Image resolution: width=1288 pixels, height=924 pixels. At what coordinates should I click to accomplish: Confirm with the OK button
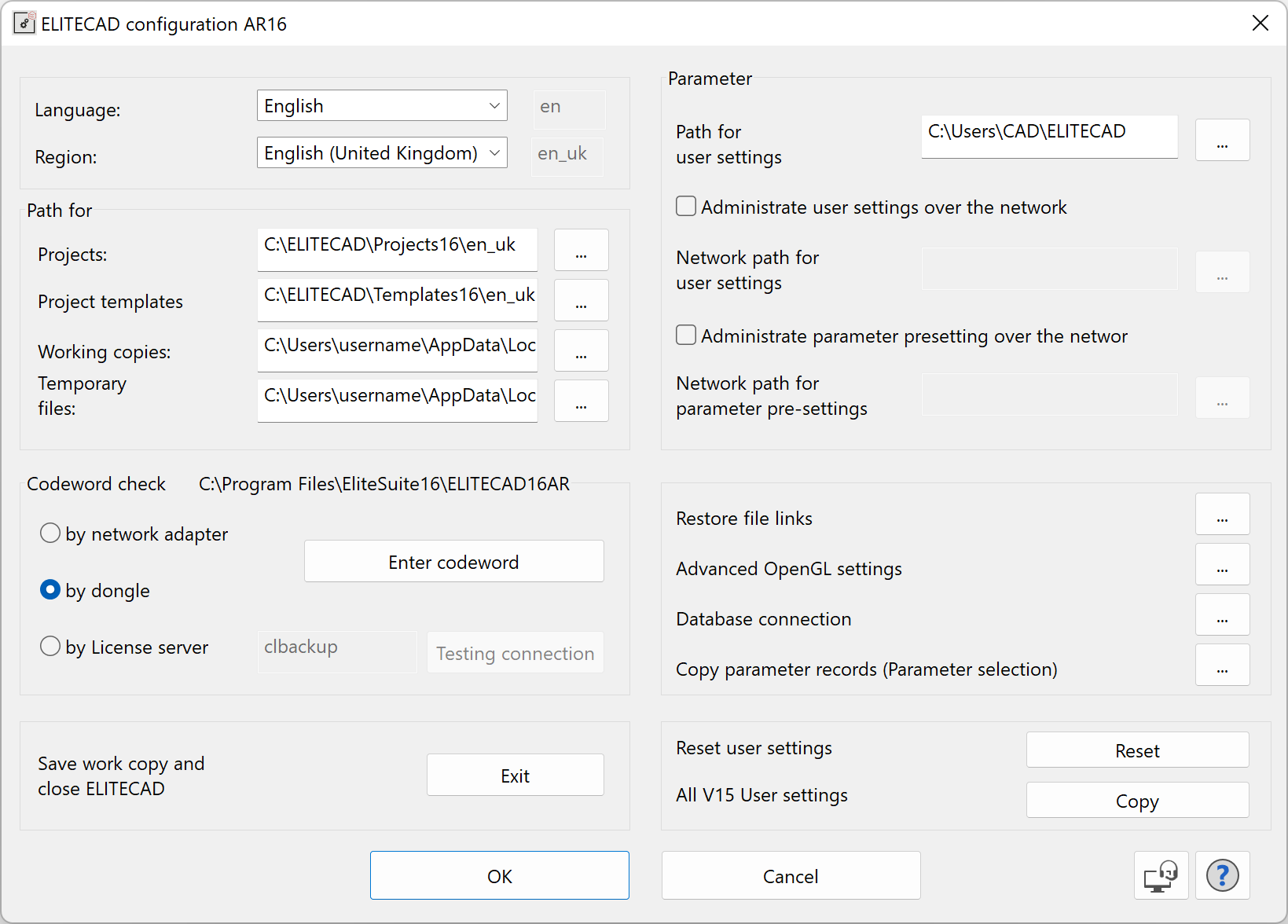500,875
